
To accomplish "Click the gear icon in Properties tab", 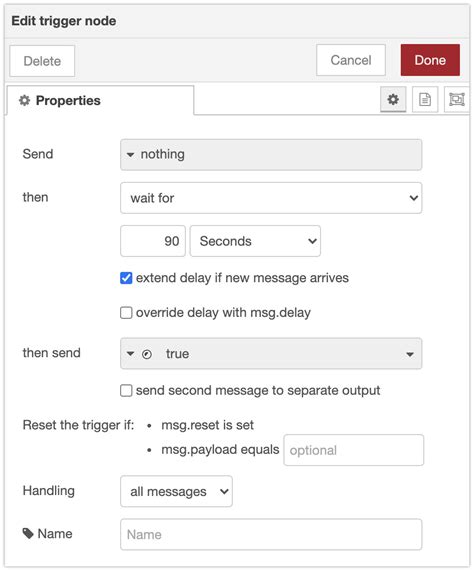I will [x=24, y=100].
